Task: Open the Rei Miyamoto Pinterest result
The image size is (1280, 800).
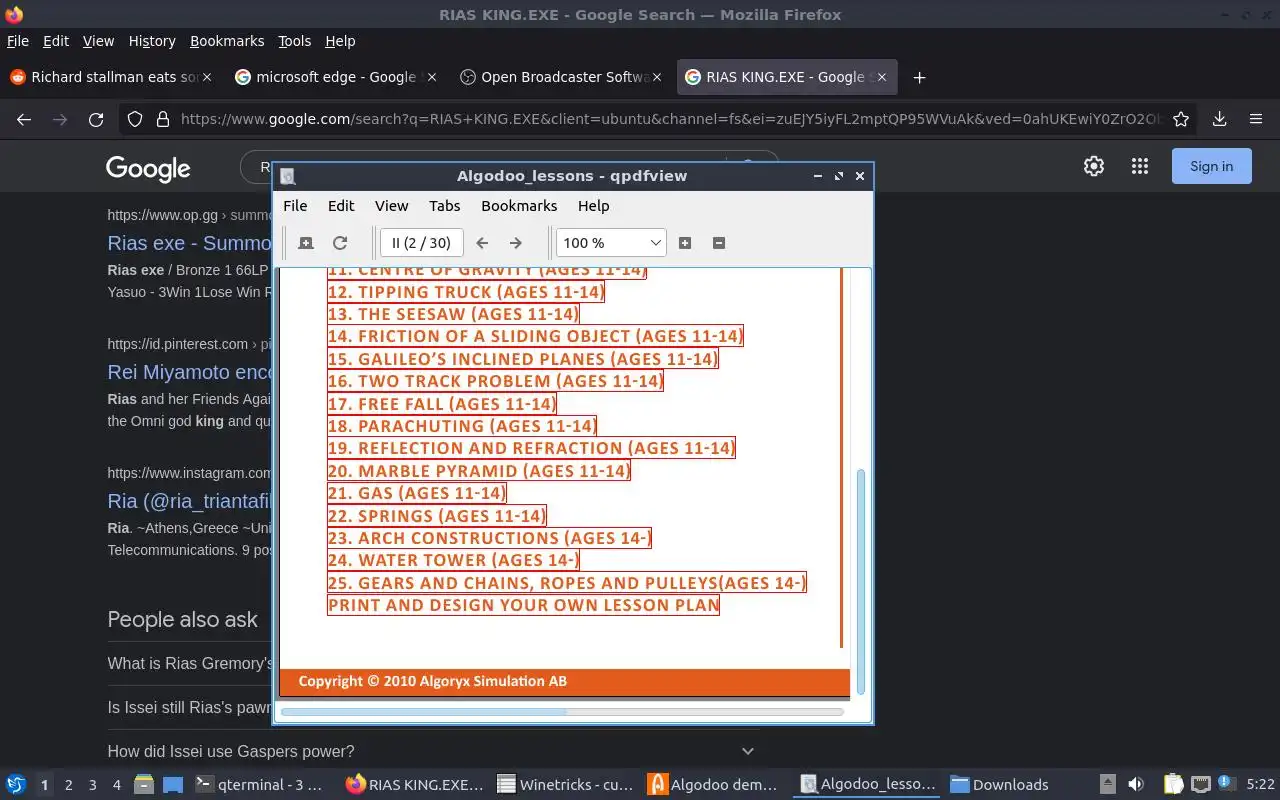Action: click(189, 372)
